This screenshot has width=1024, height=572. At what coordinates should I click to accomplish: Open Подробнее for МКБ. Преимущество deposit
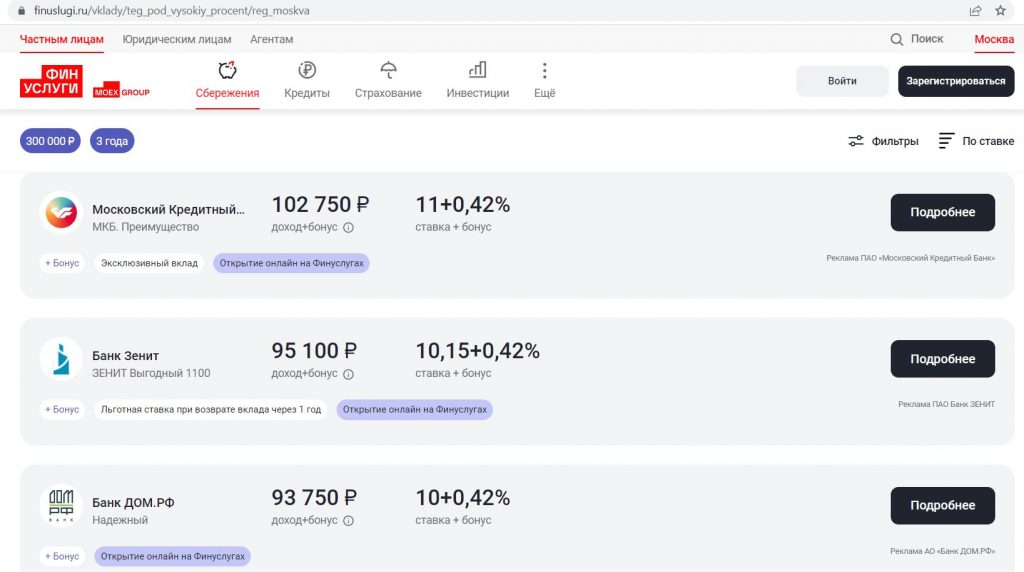pos(942,212)
